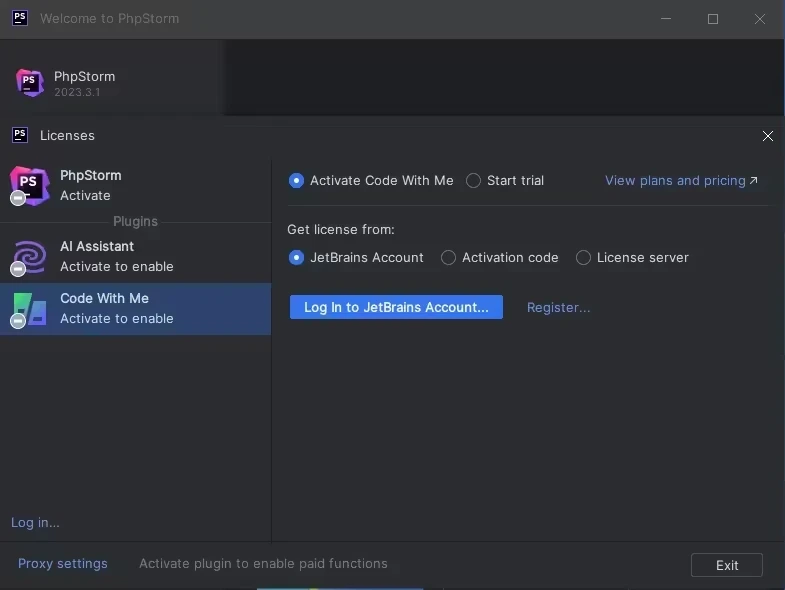Select the Start trial radio button

point(474,181)
